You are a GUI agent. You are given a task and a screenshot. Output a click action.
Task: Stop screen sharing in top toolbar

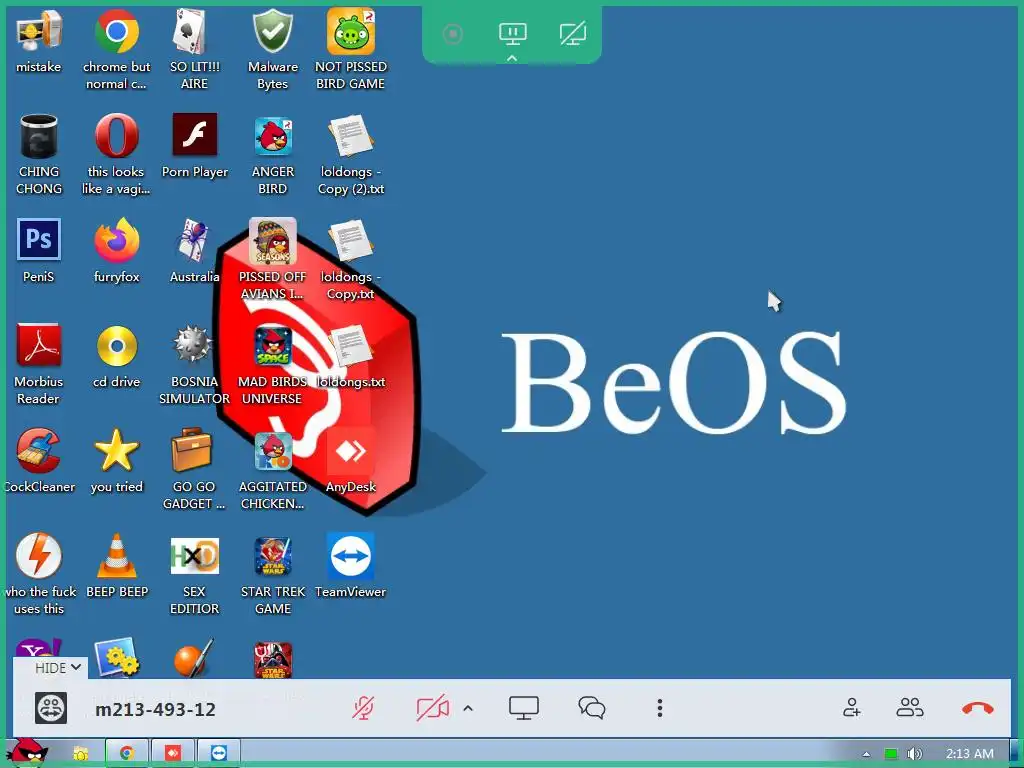tap(573, 33)
